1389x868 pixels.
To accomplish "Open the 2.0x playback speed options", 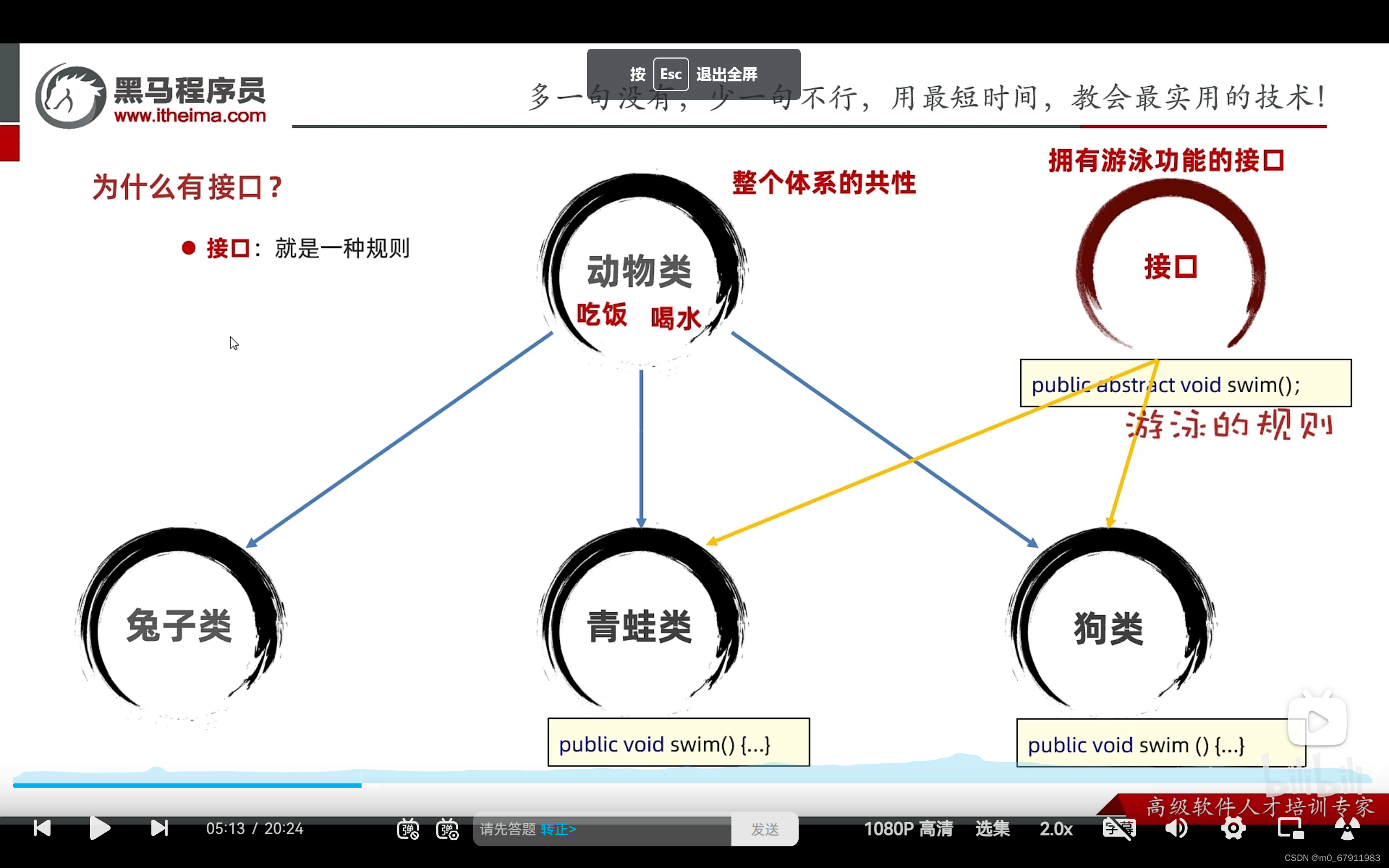I will pyautogui.click(x=1056, y=828).
